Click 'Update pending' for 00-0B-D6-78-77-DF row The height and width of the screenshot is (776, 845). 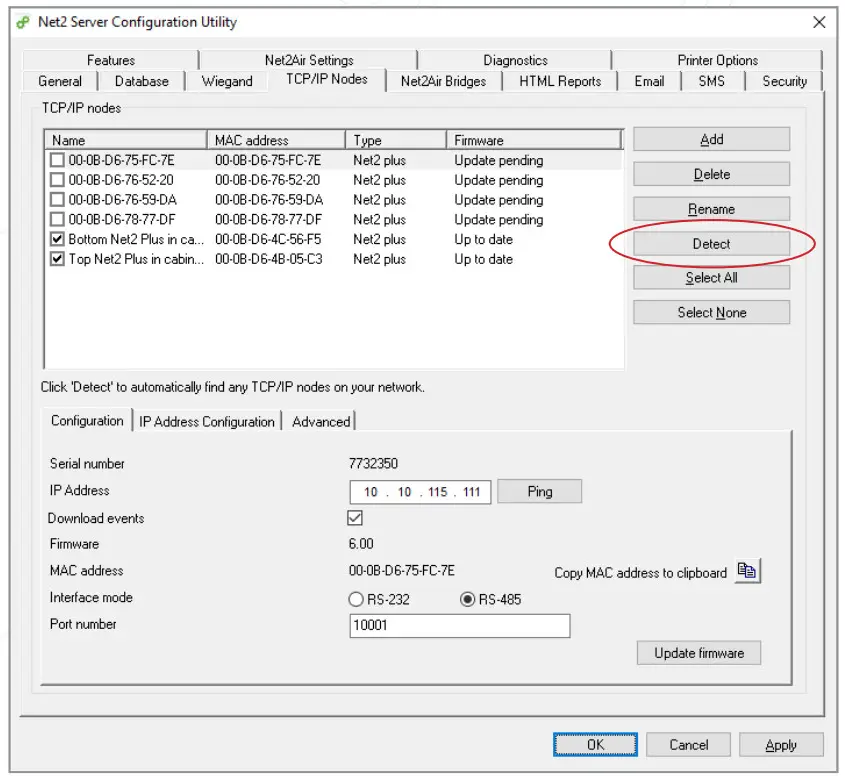pos(498,220)
